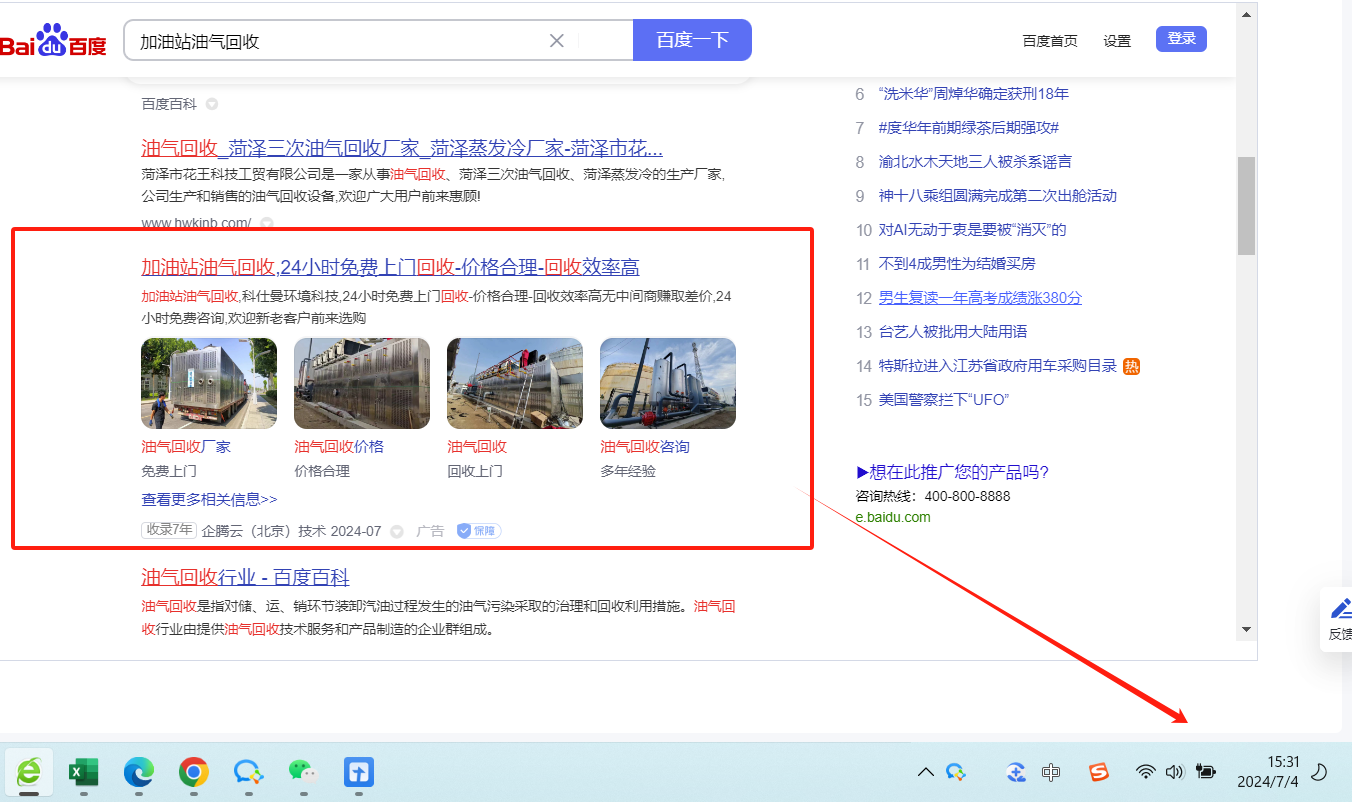The height and width of the screenshot is (802, 1352).
Task: Open 设置 in Baidu top navigation
Action: click(1117, 41)
